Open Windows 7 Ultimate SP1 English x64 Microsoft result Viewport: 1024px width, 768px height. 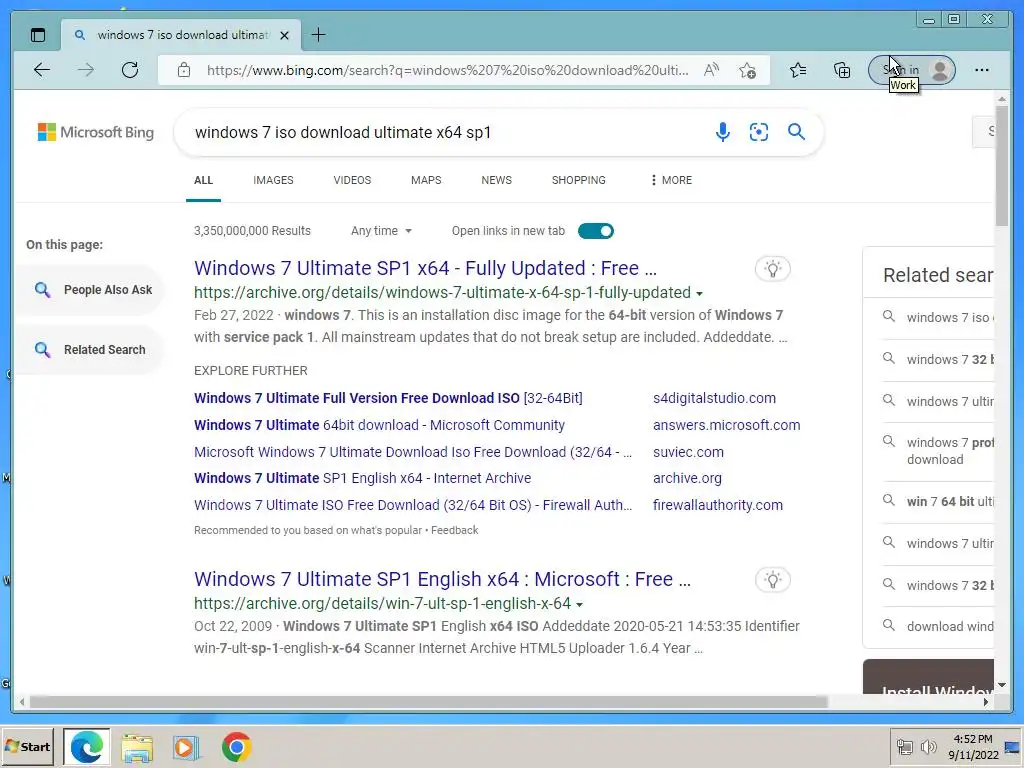442,579
